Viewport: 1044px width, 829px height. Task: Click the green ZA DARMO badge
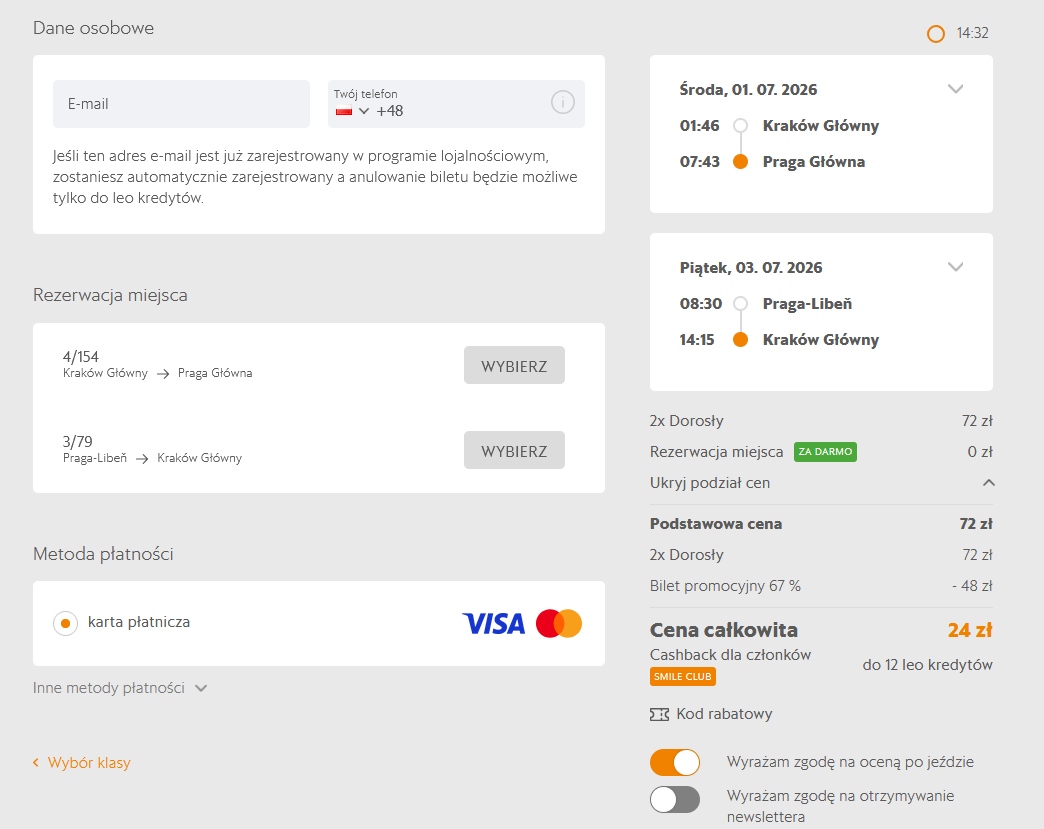tap(825, 452)
